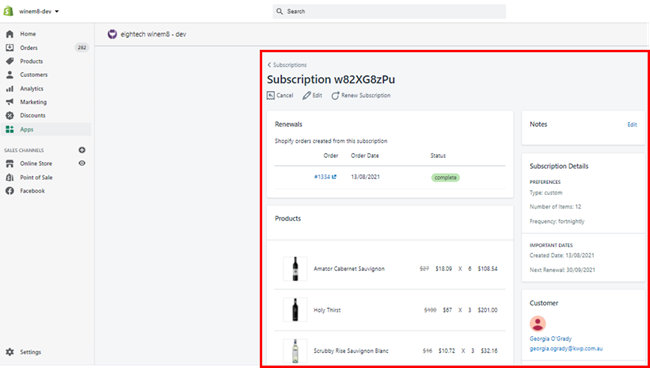This screenshot has height=368, width=650.
Task: Click the Shopify logo icon
Action: [x=9, y=11]
